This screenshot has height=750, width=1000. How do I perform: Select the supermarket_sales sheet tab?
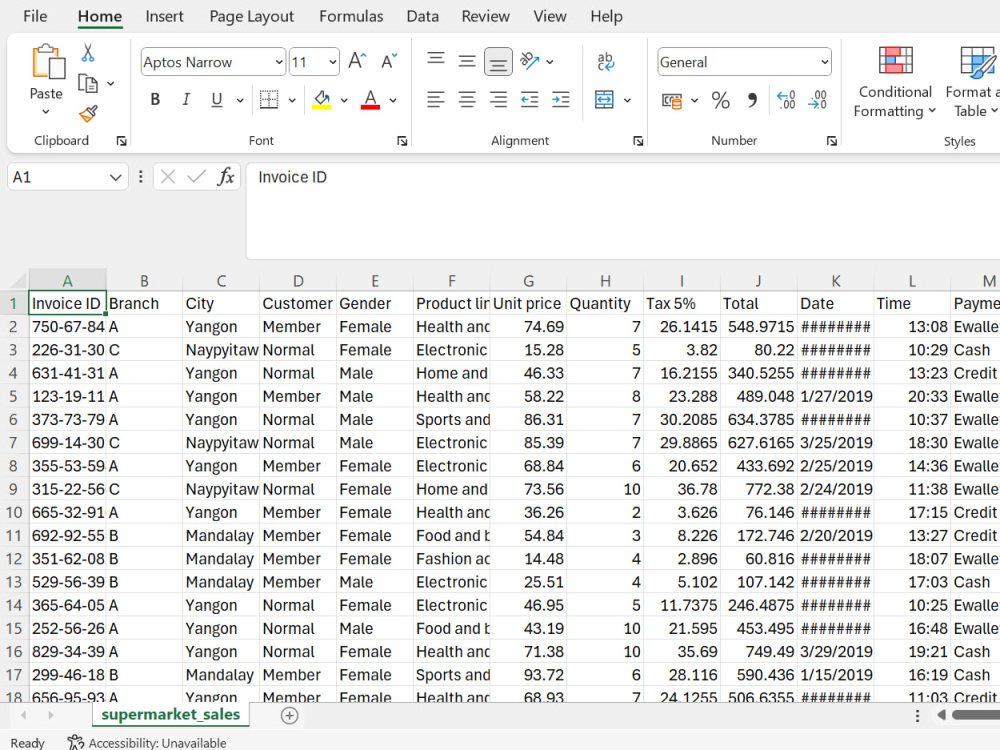[x=170, y=714]
